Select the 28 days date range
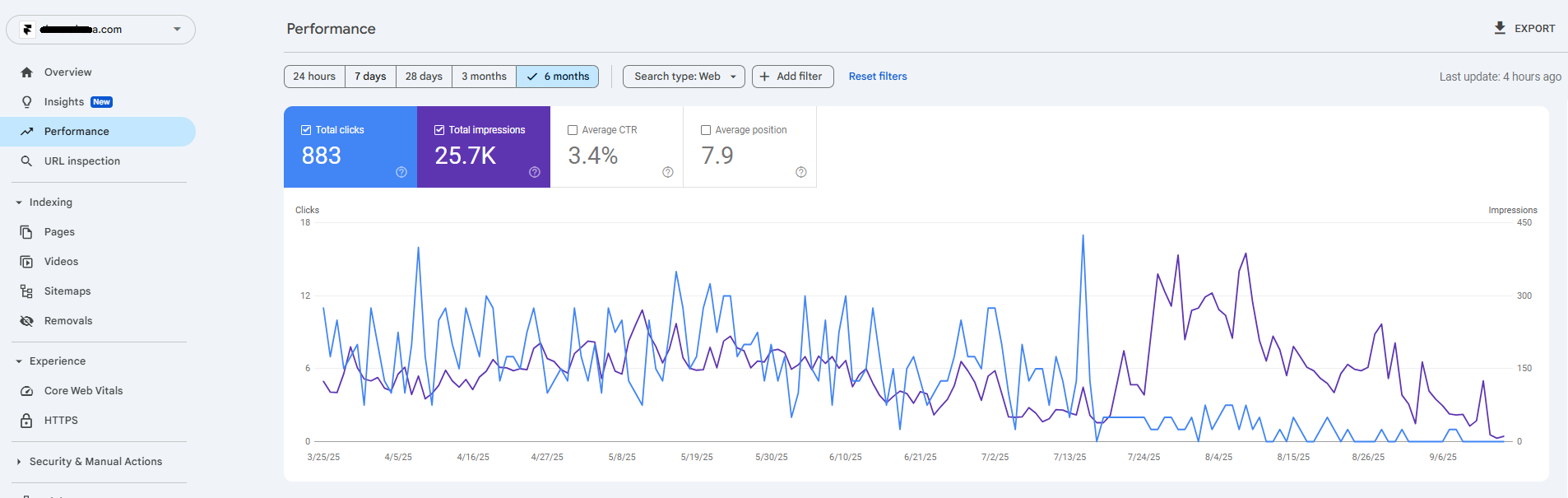 pos(424,77)
